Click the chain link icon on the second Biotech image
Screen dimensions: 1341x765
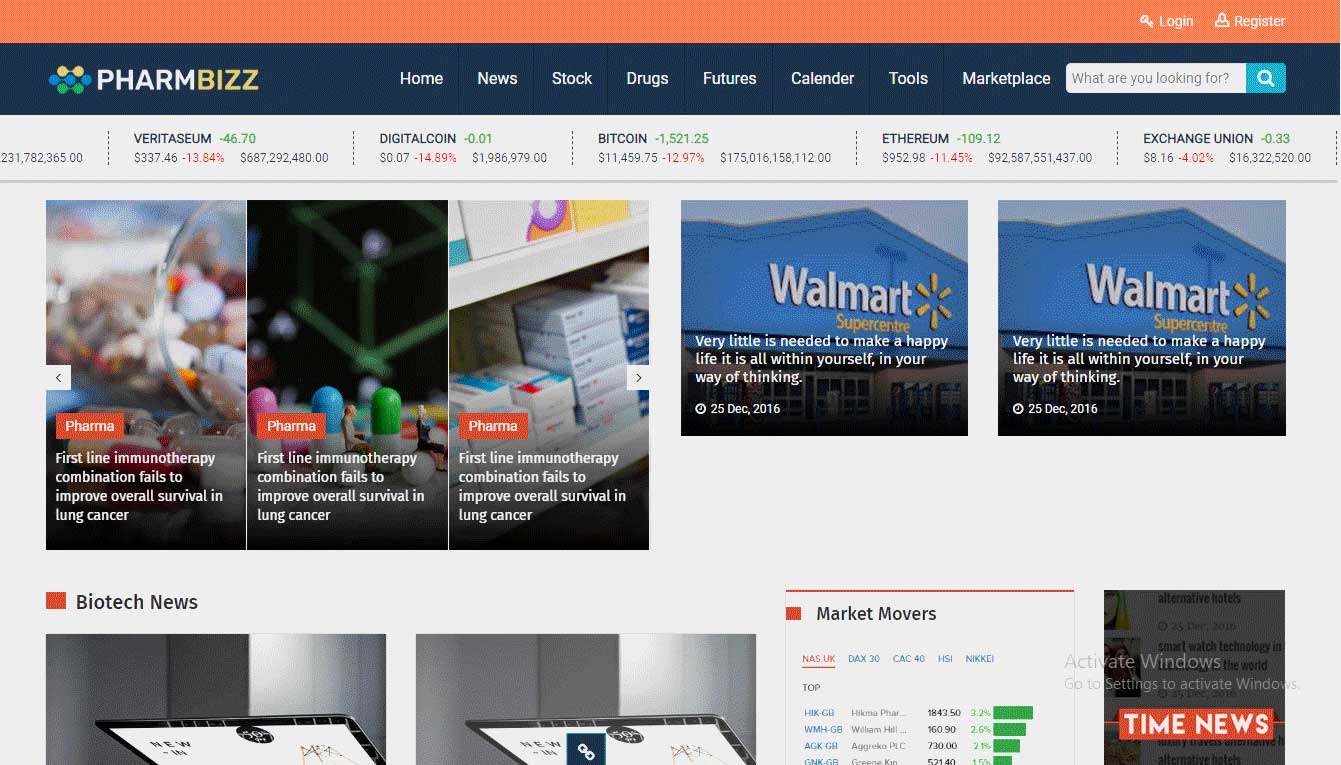(586, 750)
